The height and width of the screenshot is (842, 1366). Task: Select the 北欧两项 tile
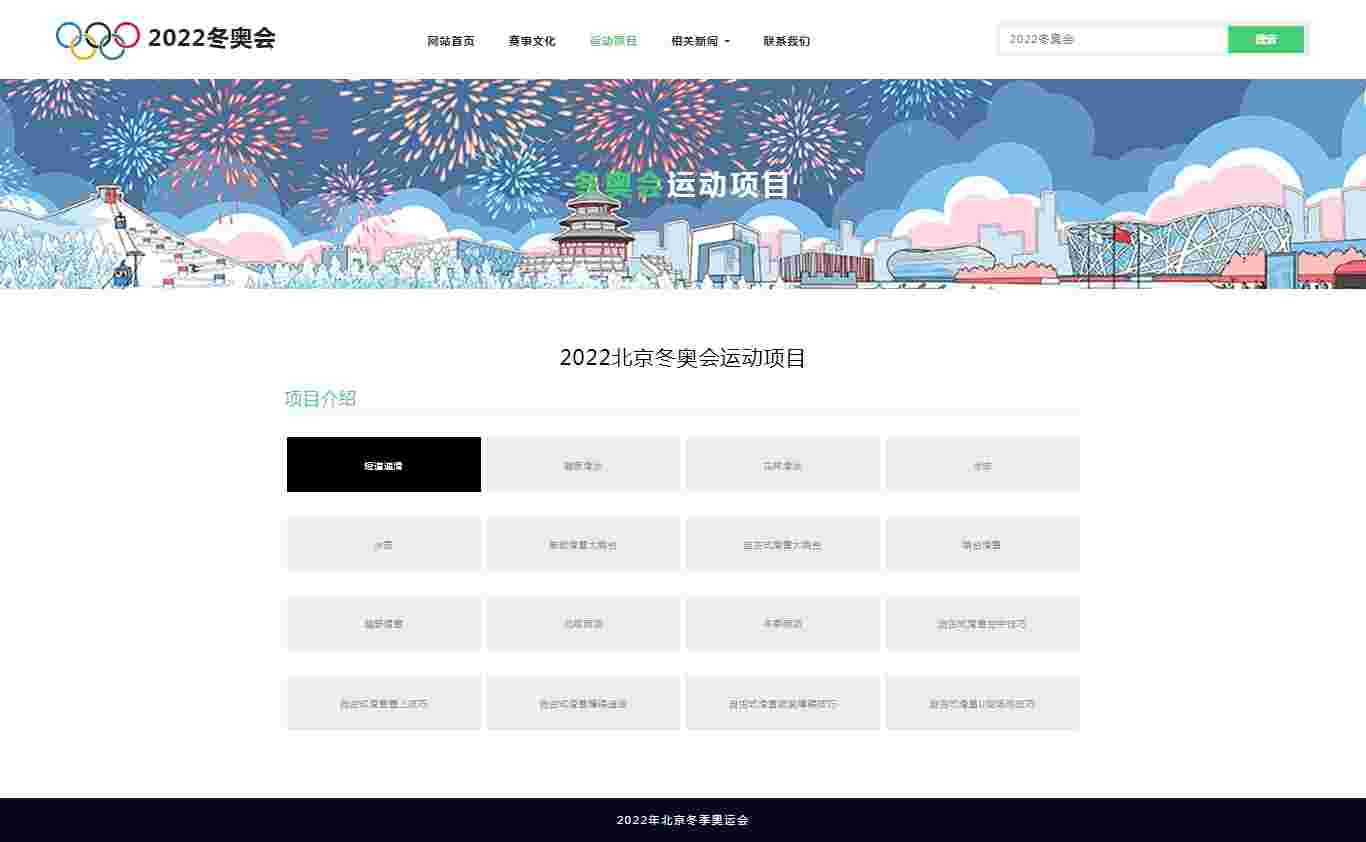(584, 624)
